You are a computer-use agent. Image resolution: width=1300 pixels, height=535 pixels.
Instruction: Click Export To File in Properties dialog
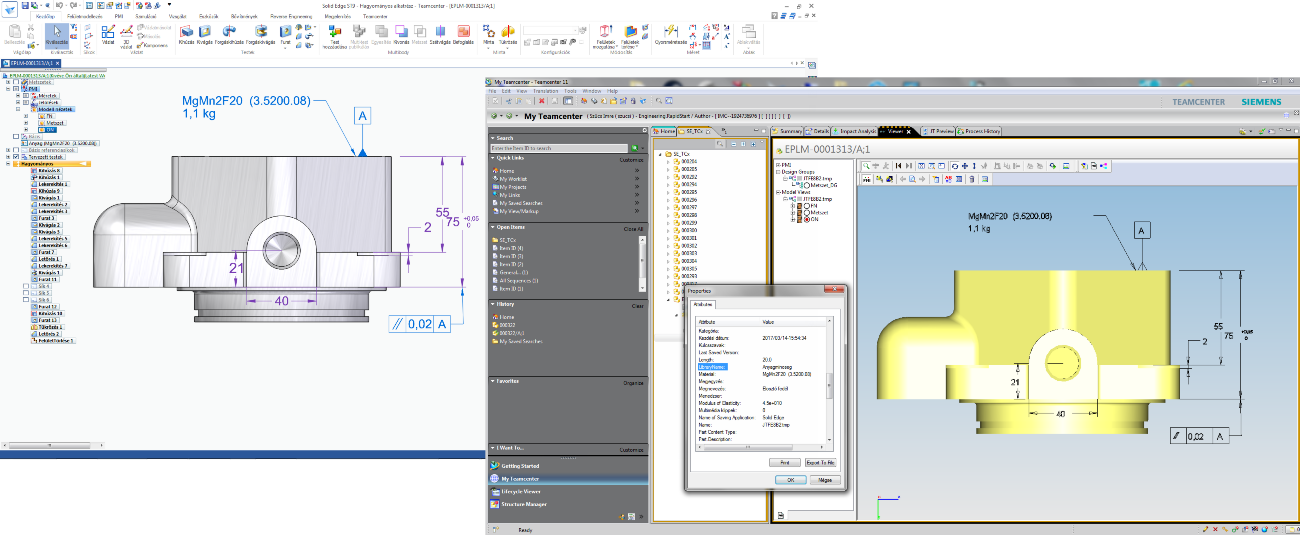[819, 462]
